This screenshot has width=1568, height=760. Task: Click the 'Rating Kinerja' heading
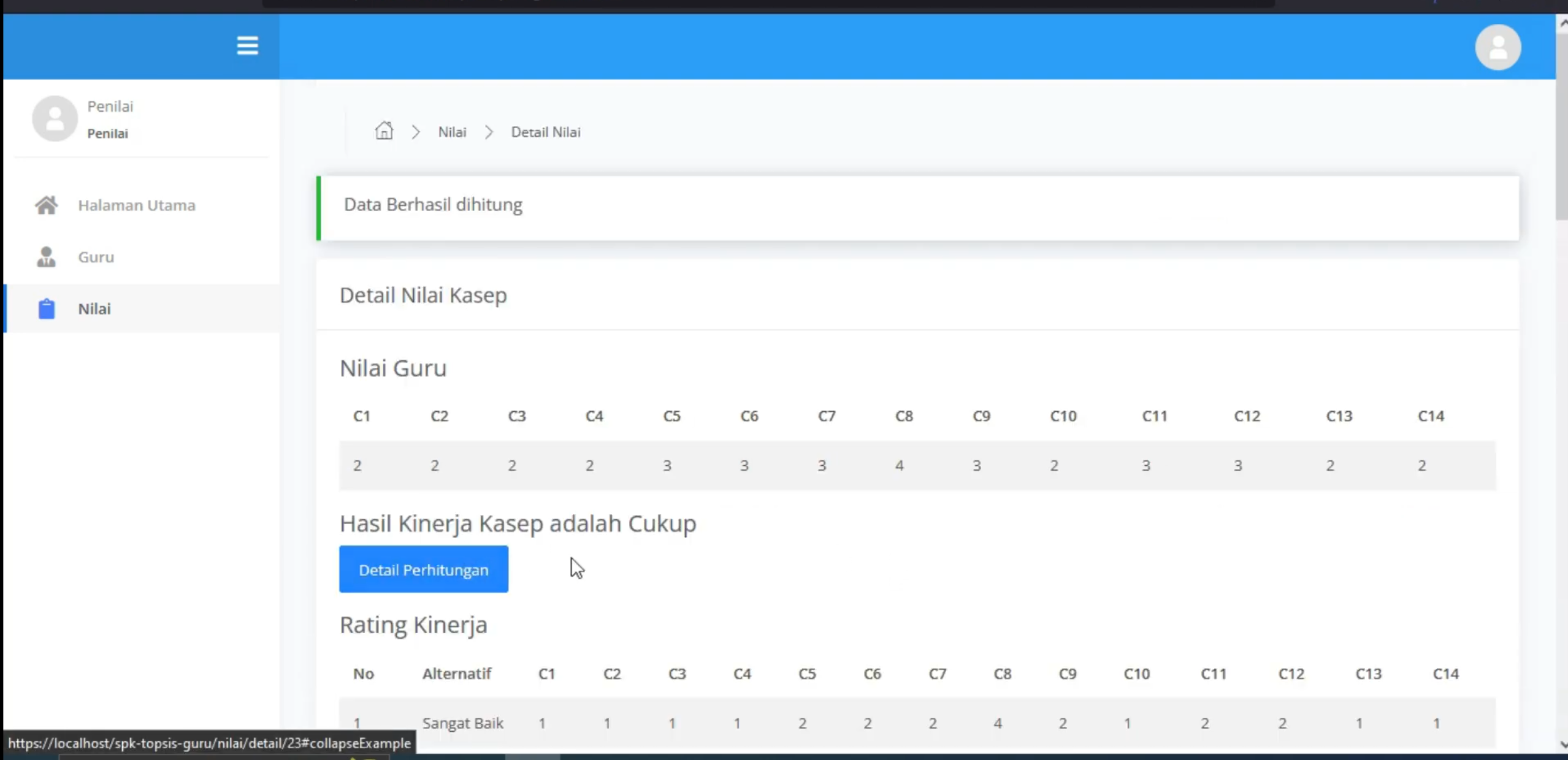413,625
